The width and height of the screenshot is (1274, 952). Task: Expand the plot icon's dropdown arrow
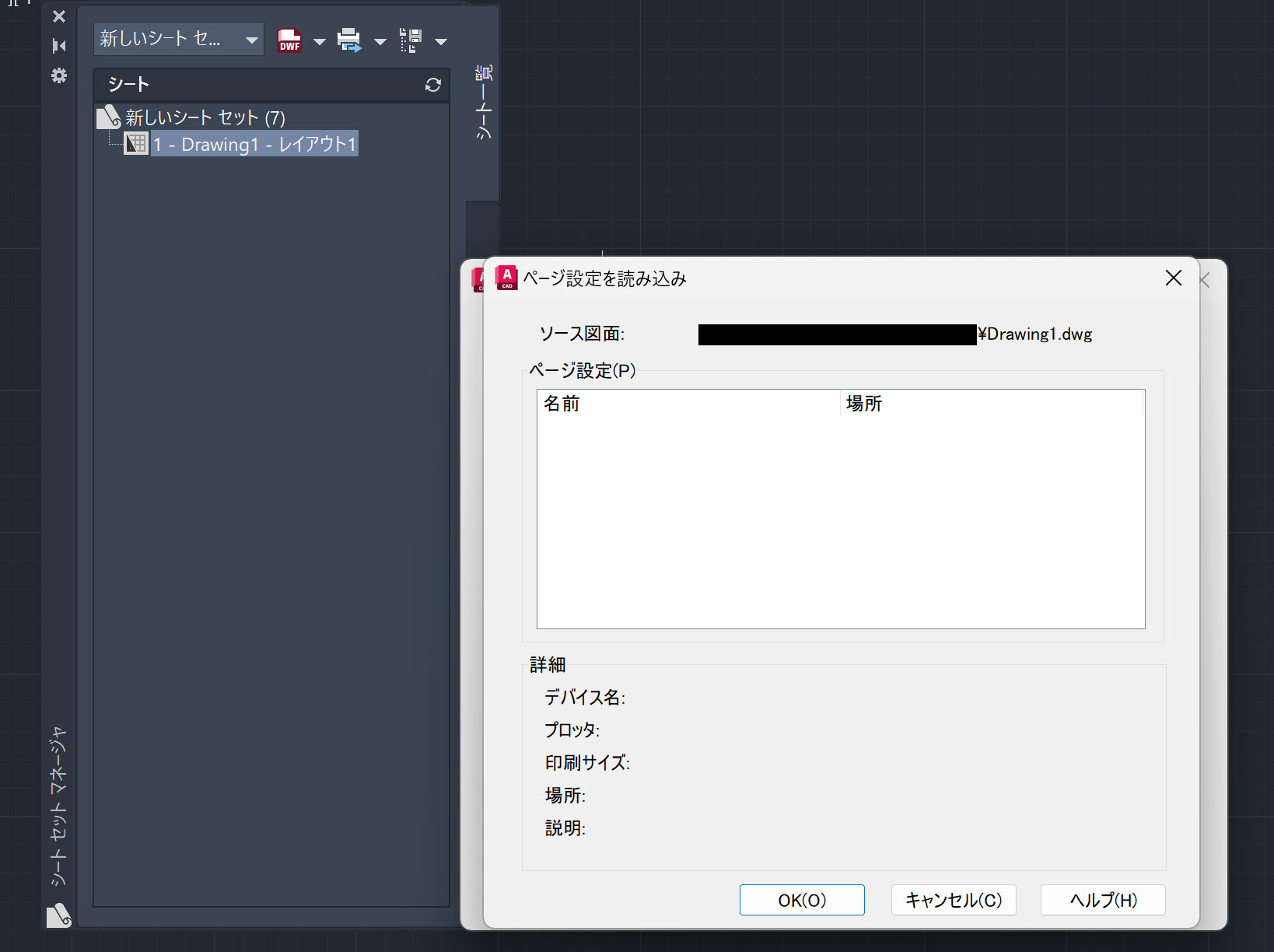click(380, 40)
